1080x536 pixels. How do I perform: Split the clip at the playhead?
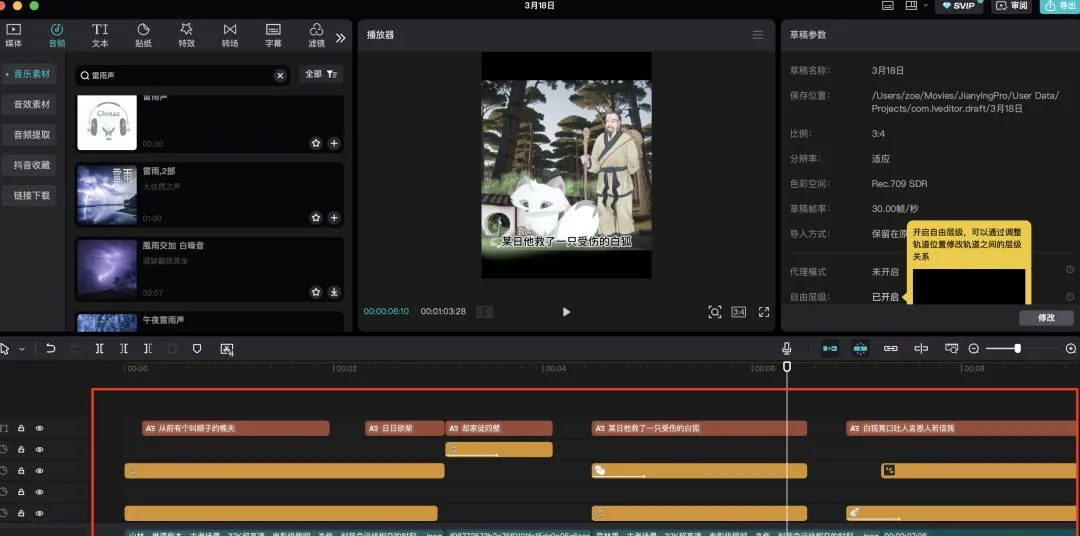[x=99, y=349]
